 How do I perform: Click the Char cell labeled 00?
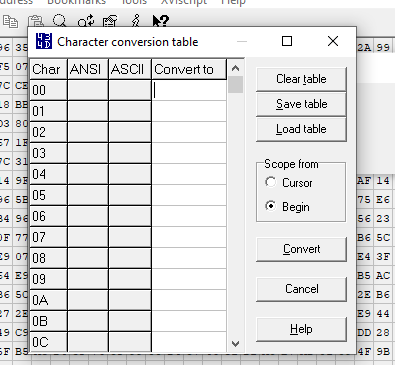pyautogui.click(x=48, y=90)
